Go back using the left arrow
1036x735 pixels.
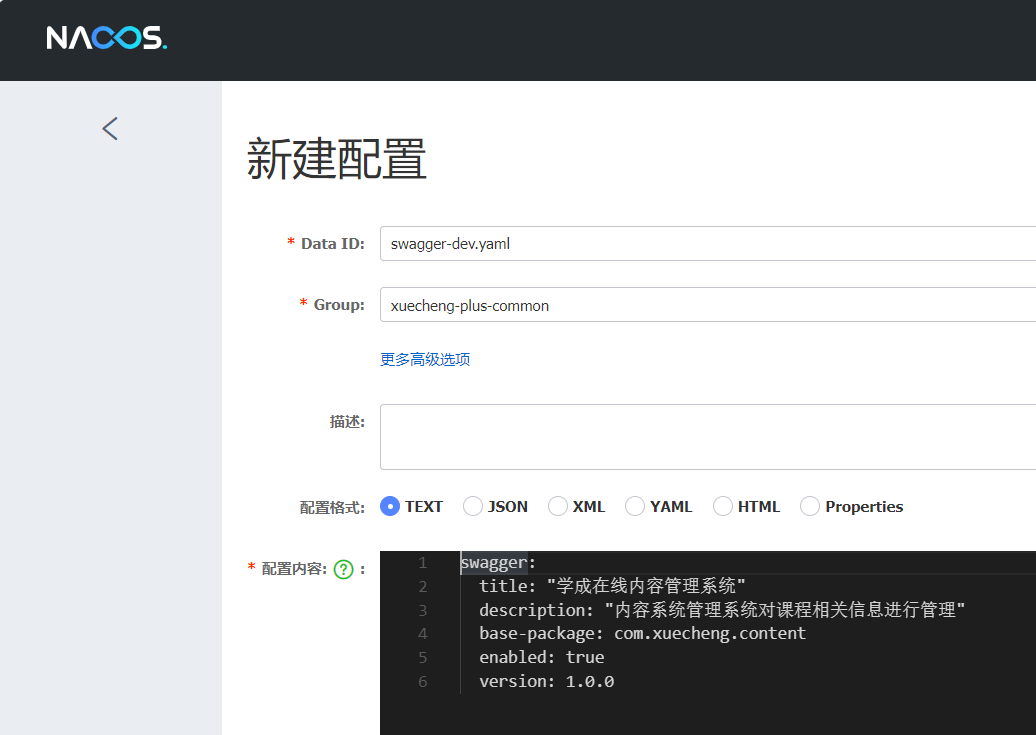coord(110,128)
